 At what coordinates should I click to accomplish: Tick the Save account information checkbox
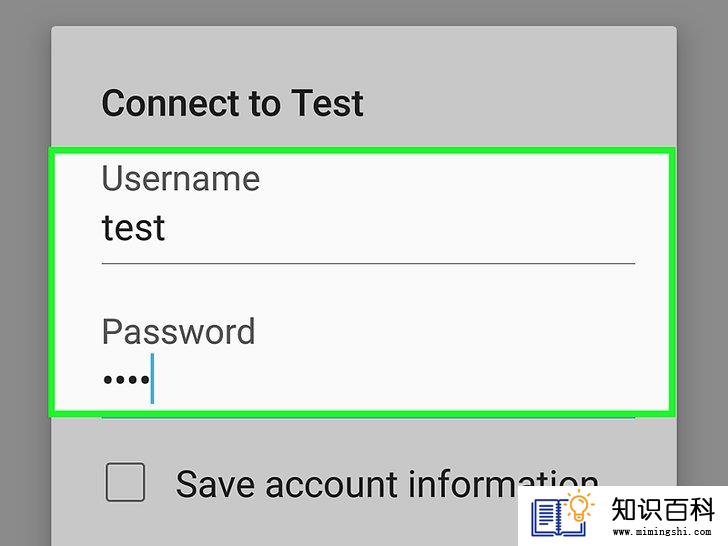pyautogui.click(x=125, y=482)
